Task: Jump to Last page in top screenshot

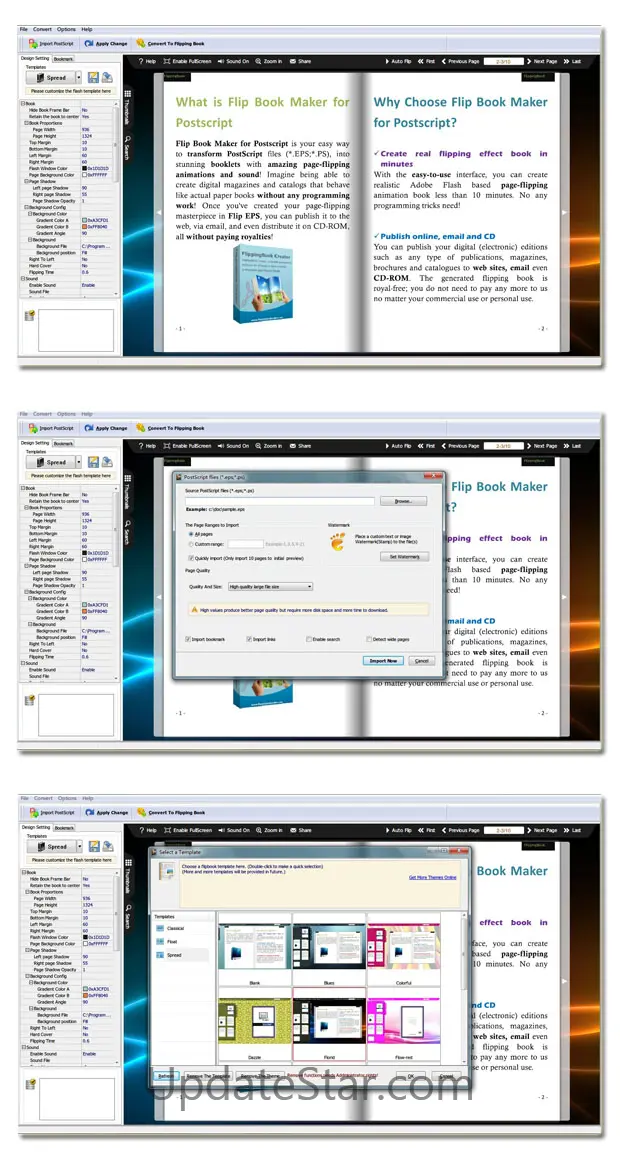Action: pos(572,61)
